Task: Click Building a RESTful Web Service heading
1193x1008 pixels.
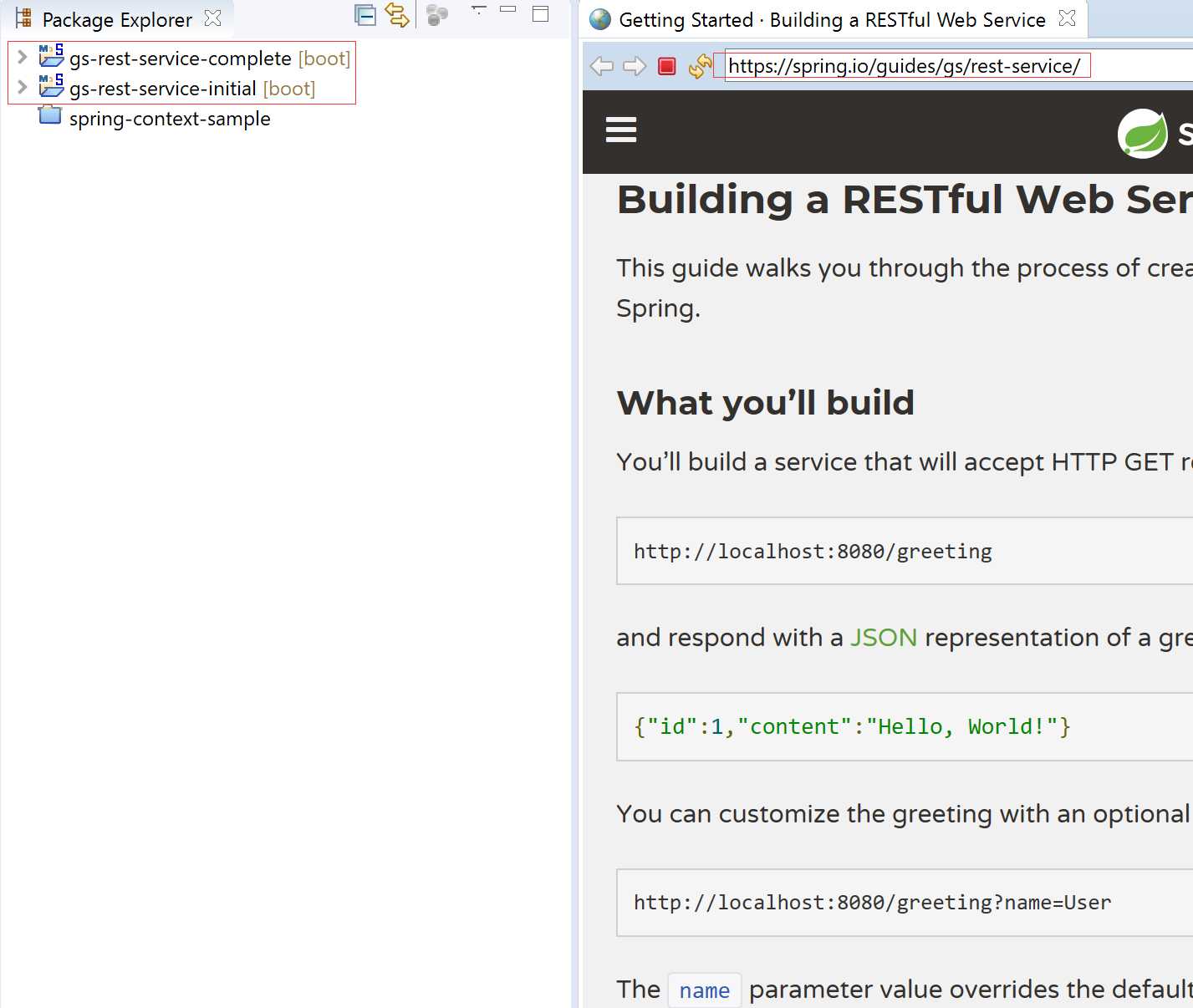Action: pyautogui.click(x=905, y=200)
